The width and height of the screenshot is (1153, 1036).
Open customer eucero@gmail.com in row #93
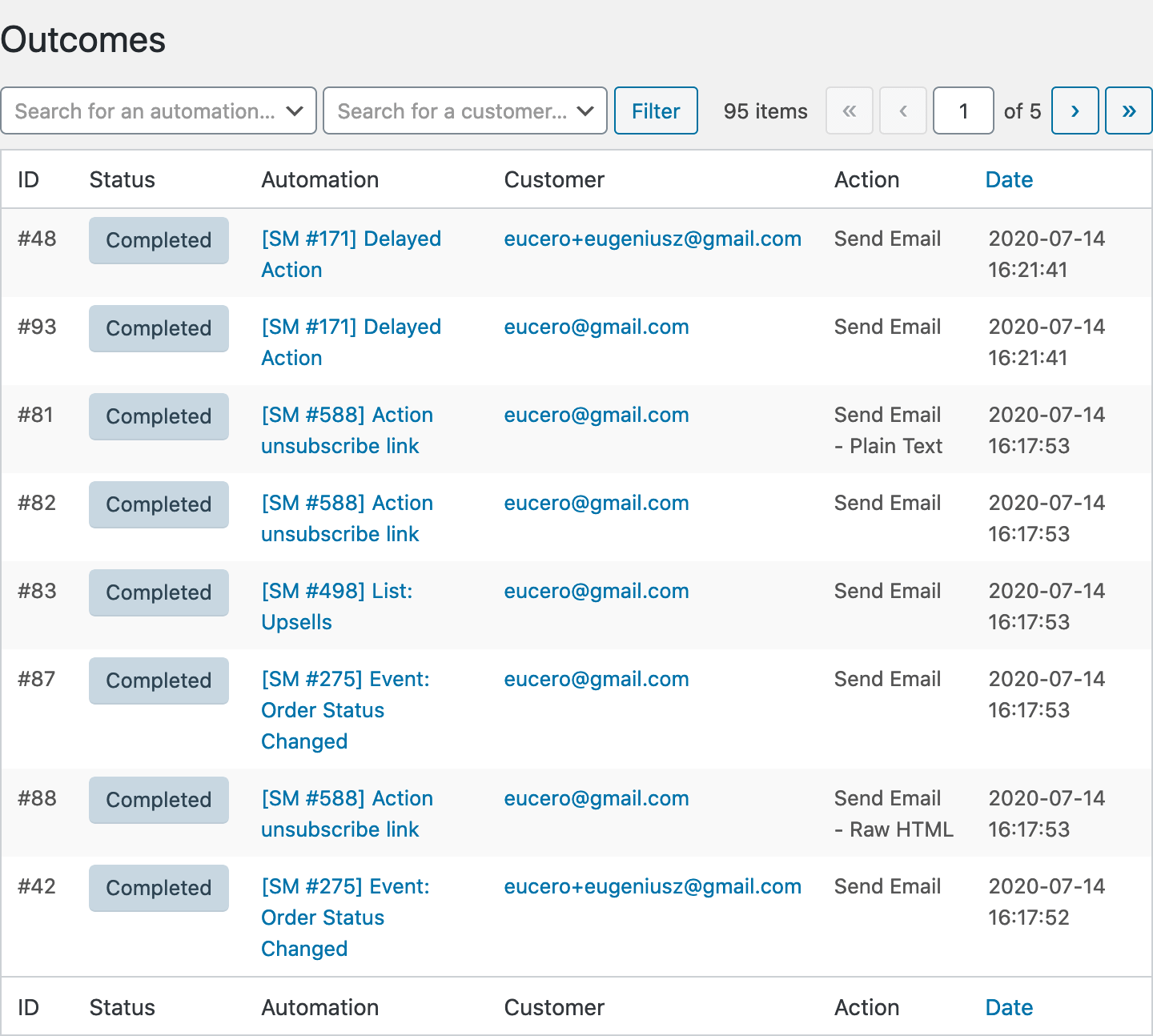point(597,327)
